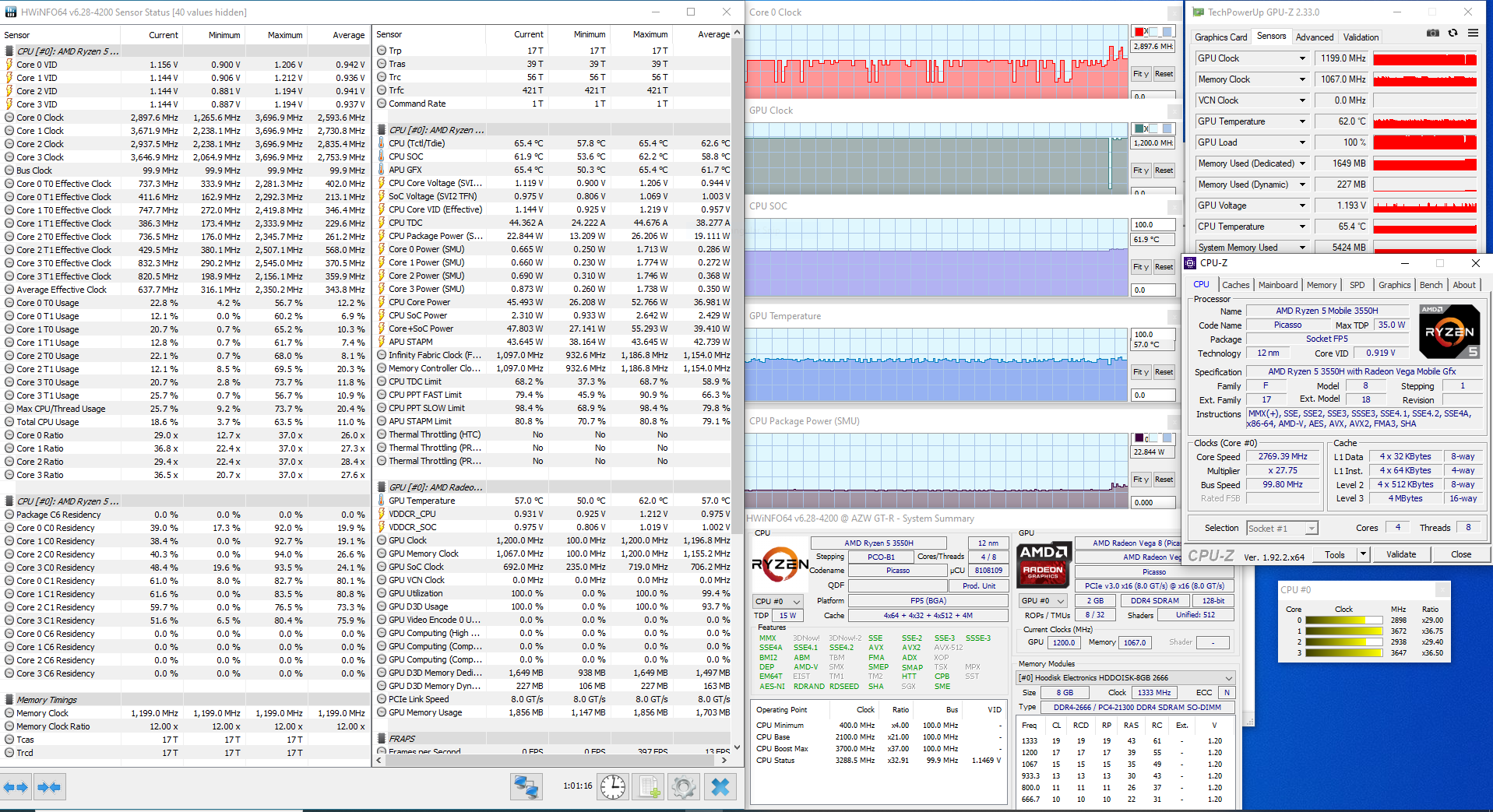Click the icon beside GPU [#0] AMD Radeon header
1493x812 pixels.
click(382, 487)
